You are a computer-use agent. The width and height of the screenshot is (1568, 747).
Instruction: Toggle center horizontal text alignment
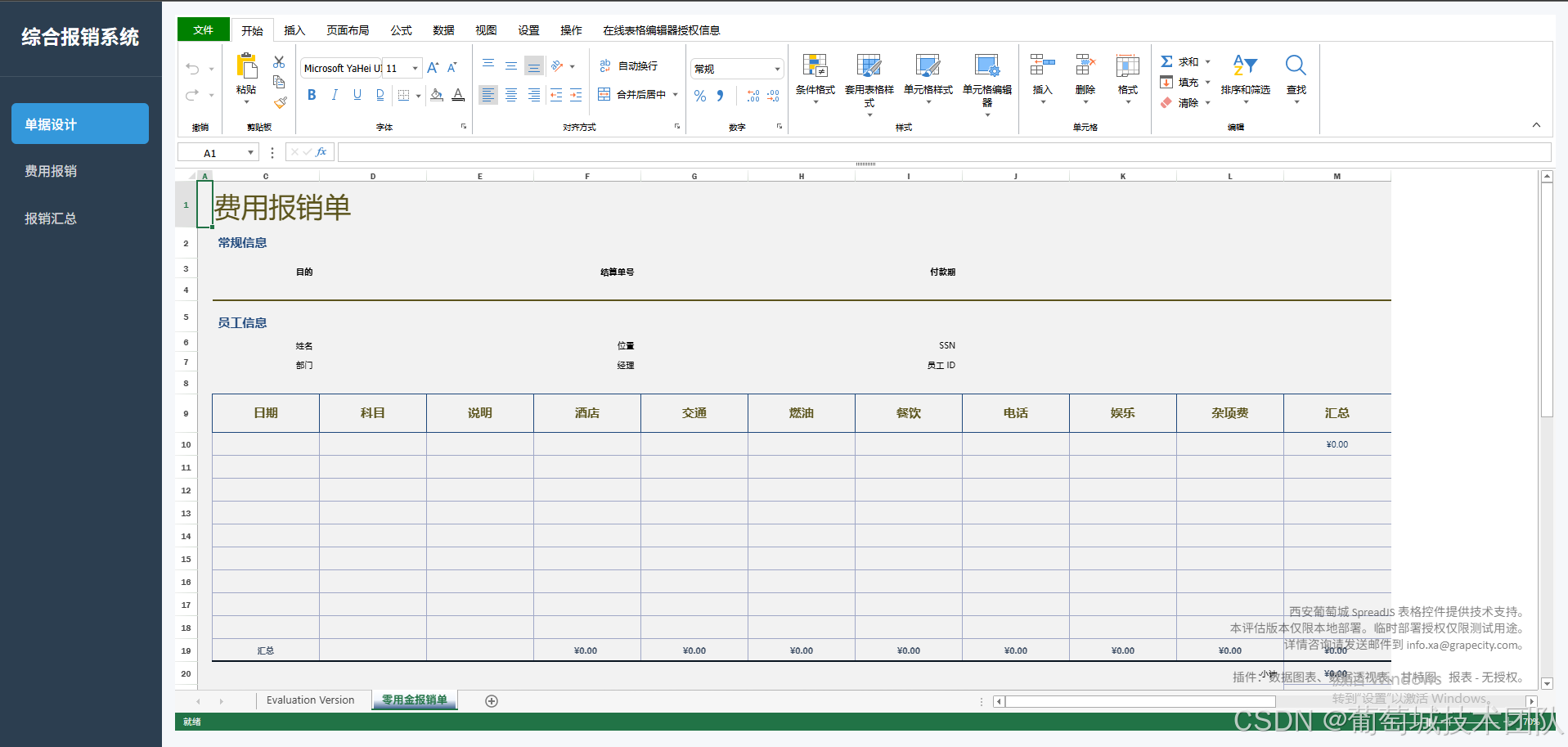[511, 95]
